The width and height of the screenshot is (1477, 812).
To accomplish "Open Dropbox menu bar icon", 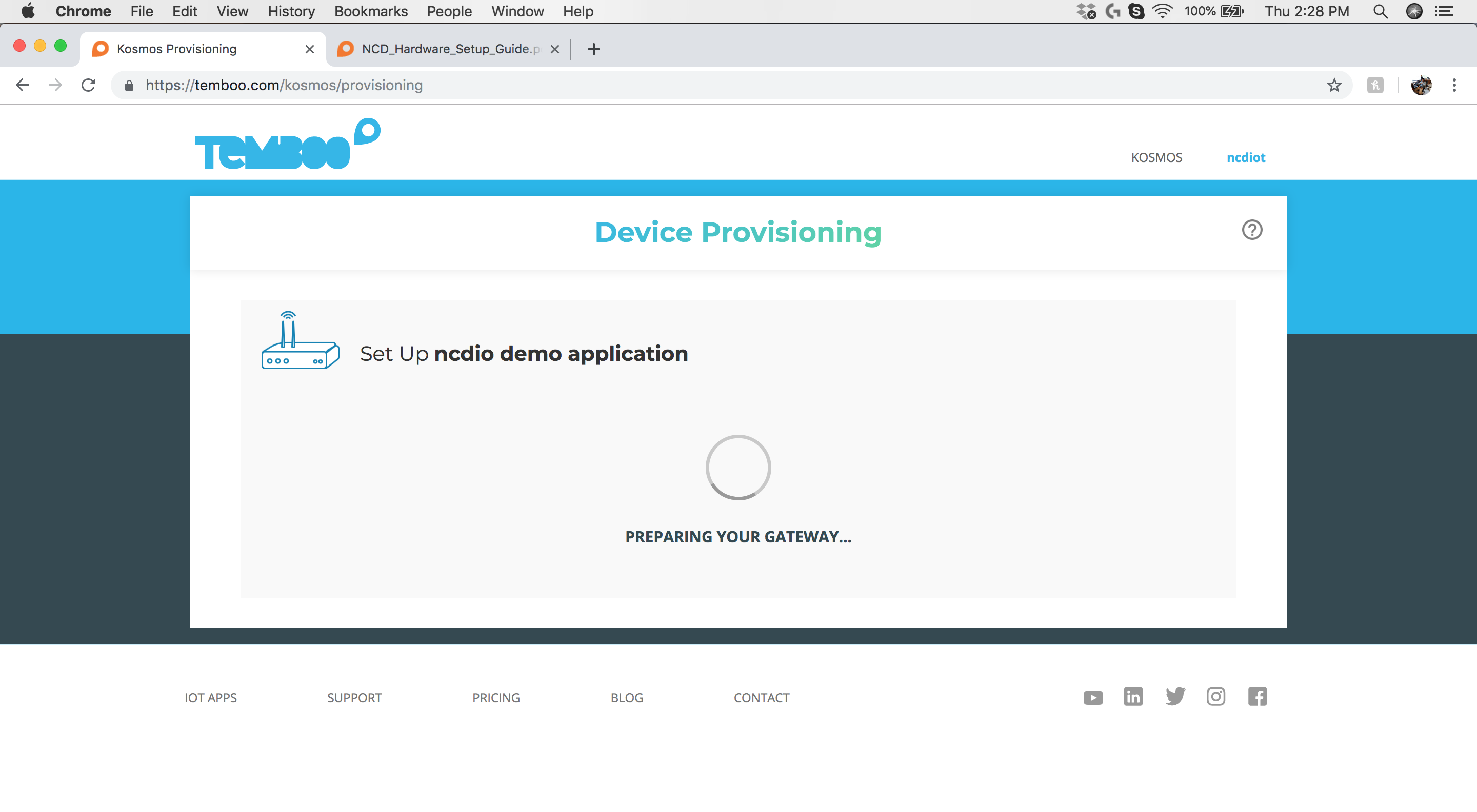I will (x=1086, y=11).
